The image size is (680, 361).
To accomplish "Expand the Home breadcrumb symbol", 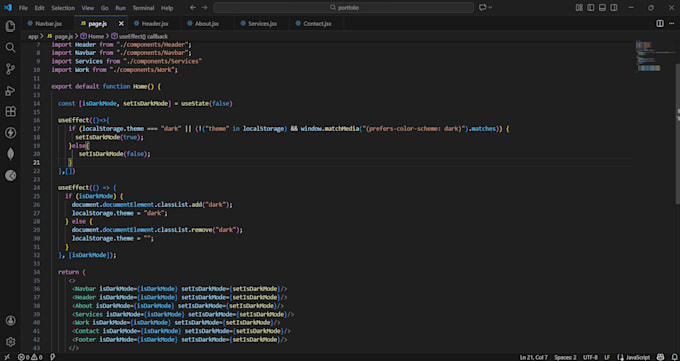I will [92, 36].
